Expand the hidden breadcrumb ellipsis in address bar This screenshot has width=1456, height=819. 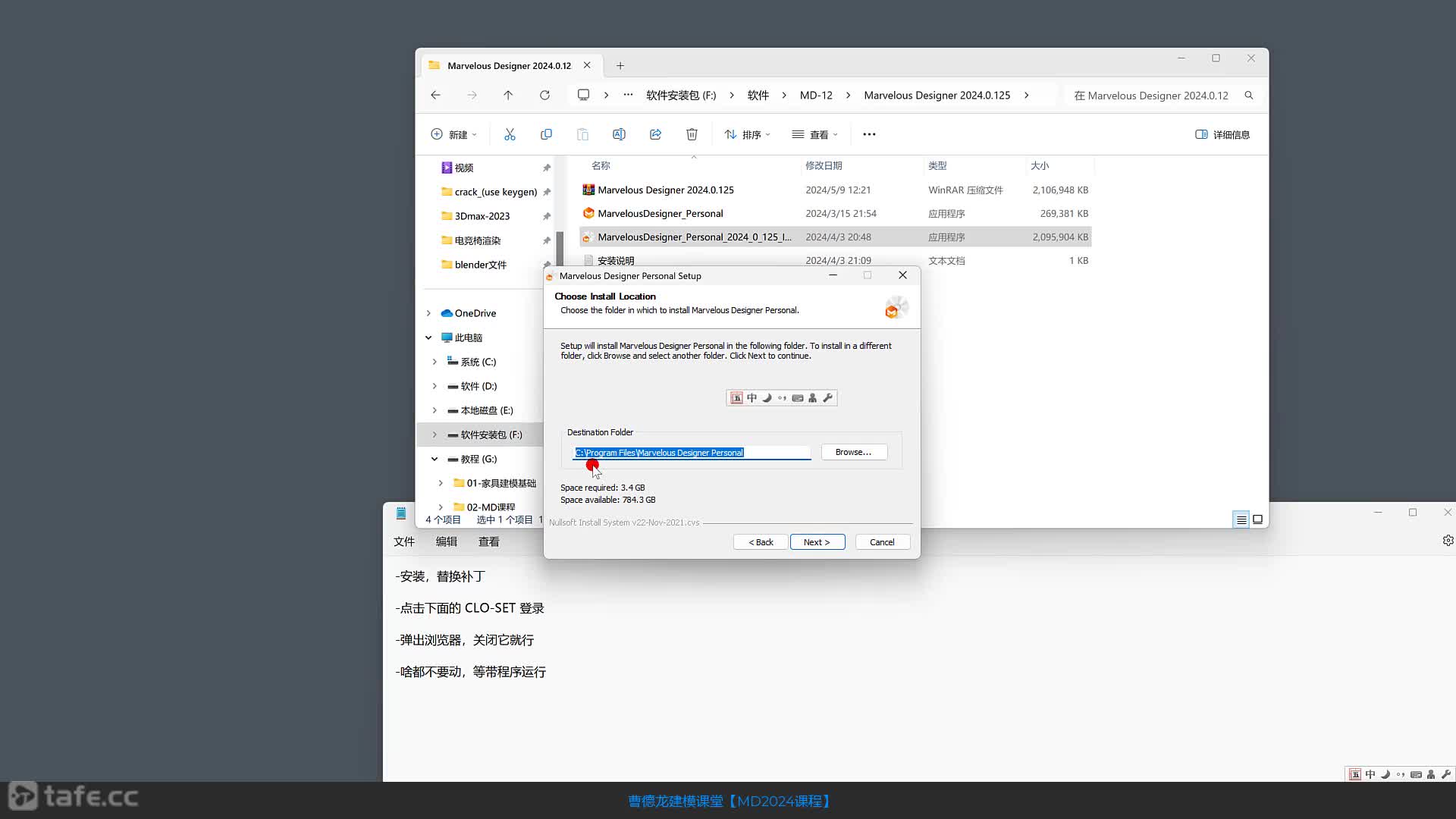click(x=628, y=95)
